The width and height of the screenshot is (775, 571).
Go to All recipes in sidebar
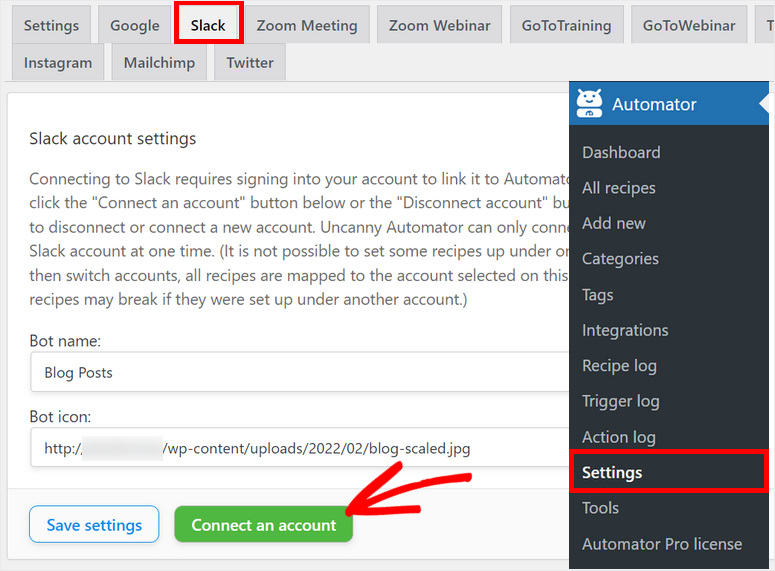[x=619, y=188]
